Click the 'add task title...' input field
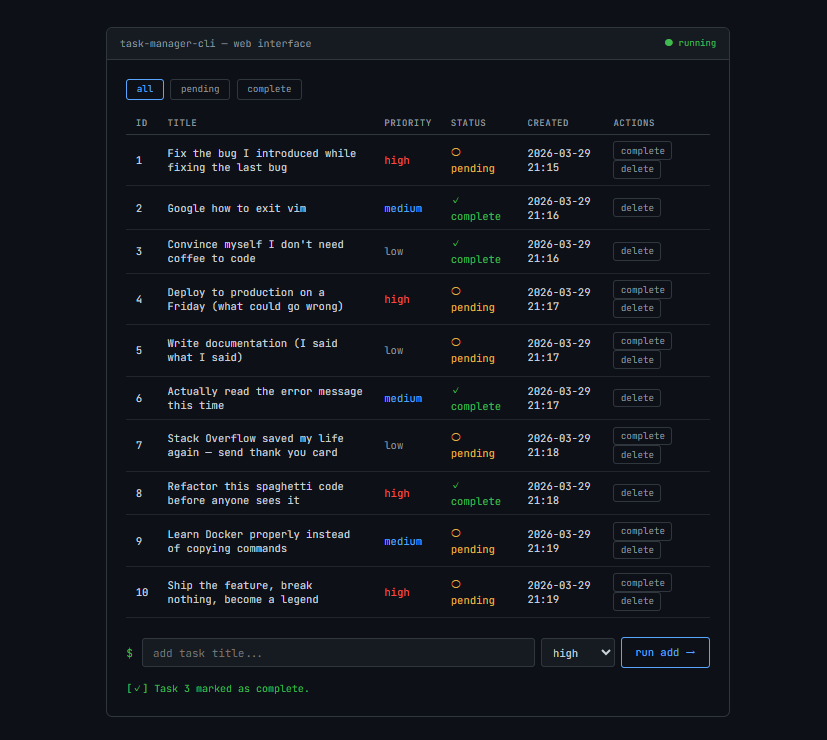This screenshot has height=740, width=827. click(x=340, y=652)
